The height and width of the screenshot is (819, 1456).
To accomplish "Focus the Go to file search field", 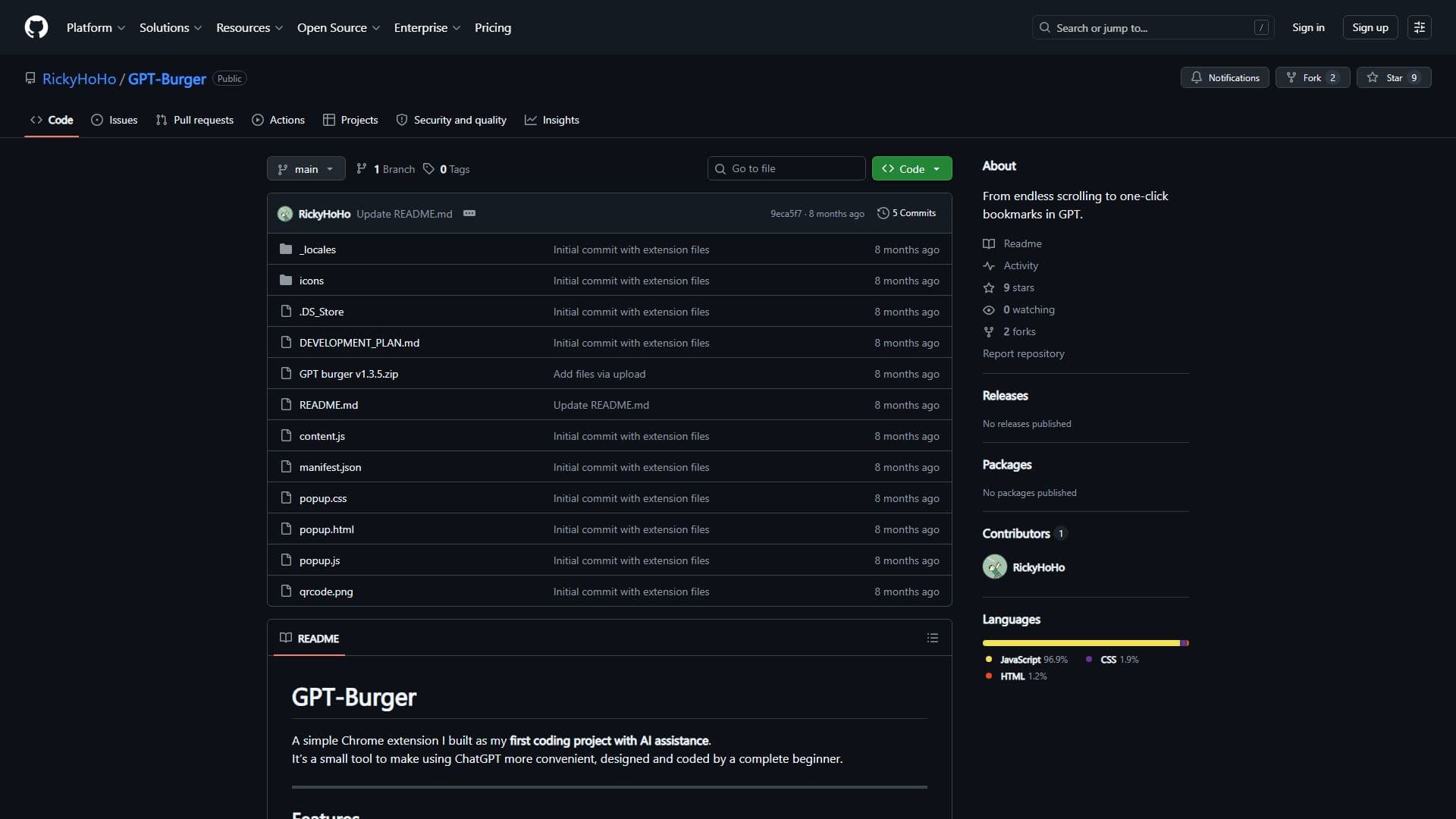I will click(786, 168).
